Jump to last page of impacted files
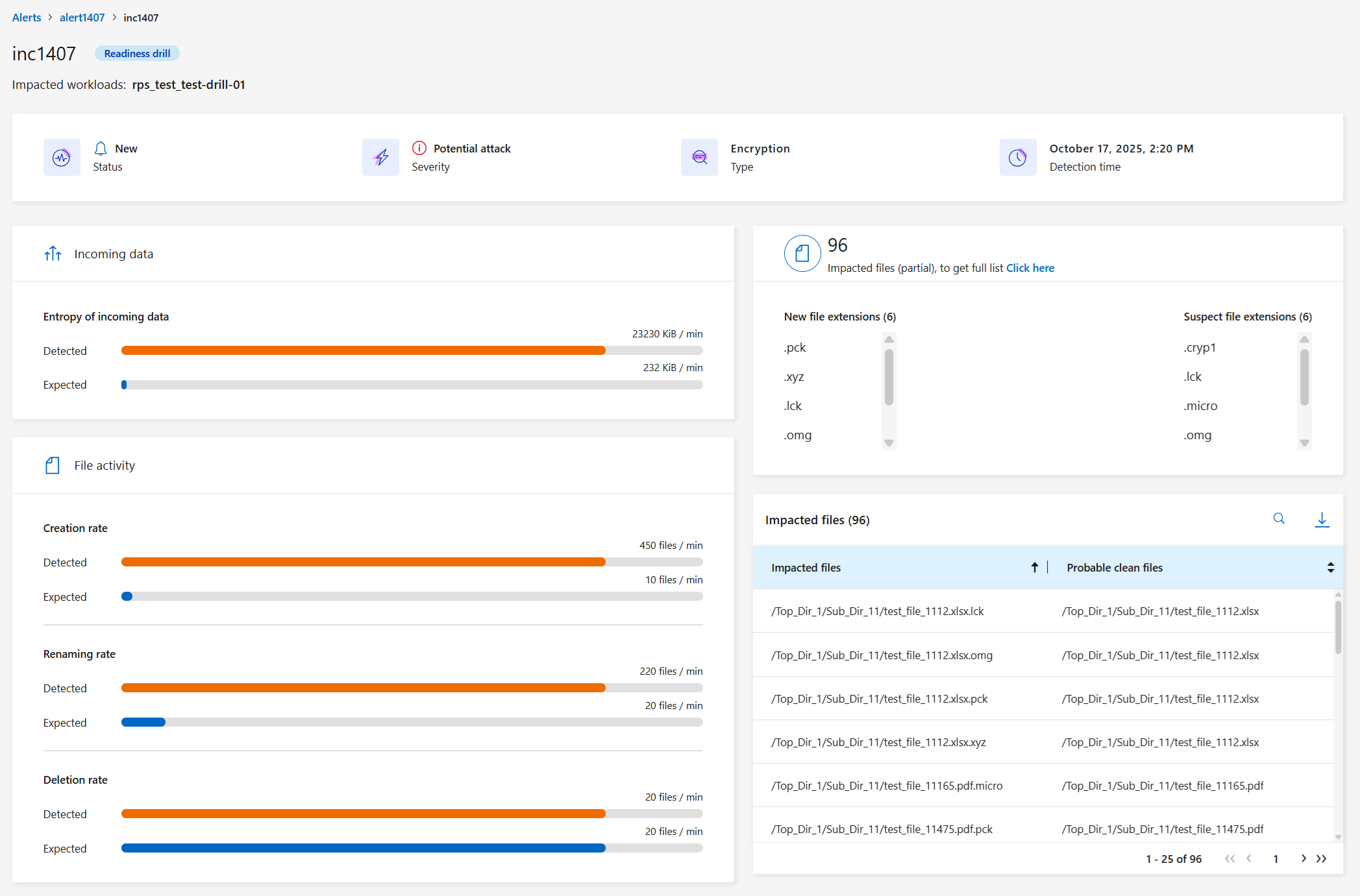The width and height of the screenshot is (1360, 896). click(1322, 858)
